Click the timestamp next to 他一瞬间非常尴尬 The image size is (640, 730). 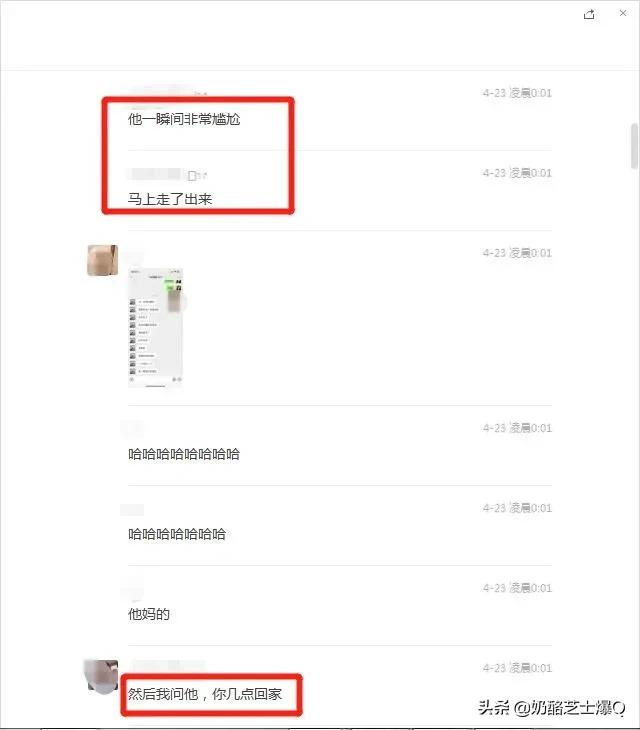517,93
